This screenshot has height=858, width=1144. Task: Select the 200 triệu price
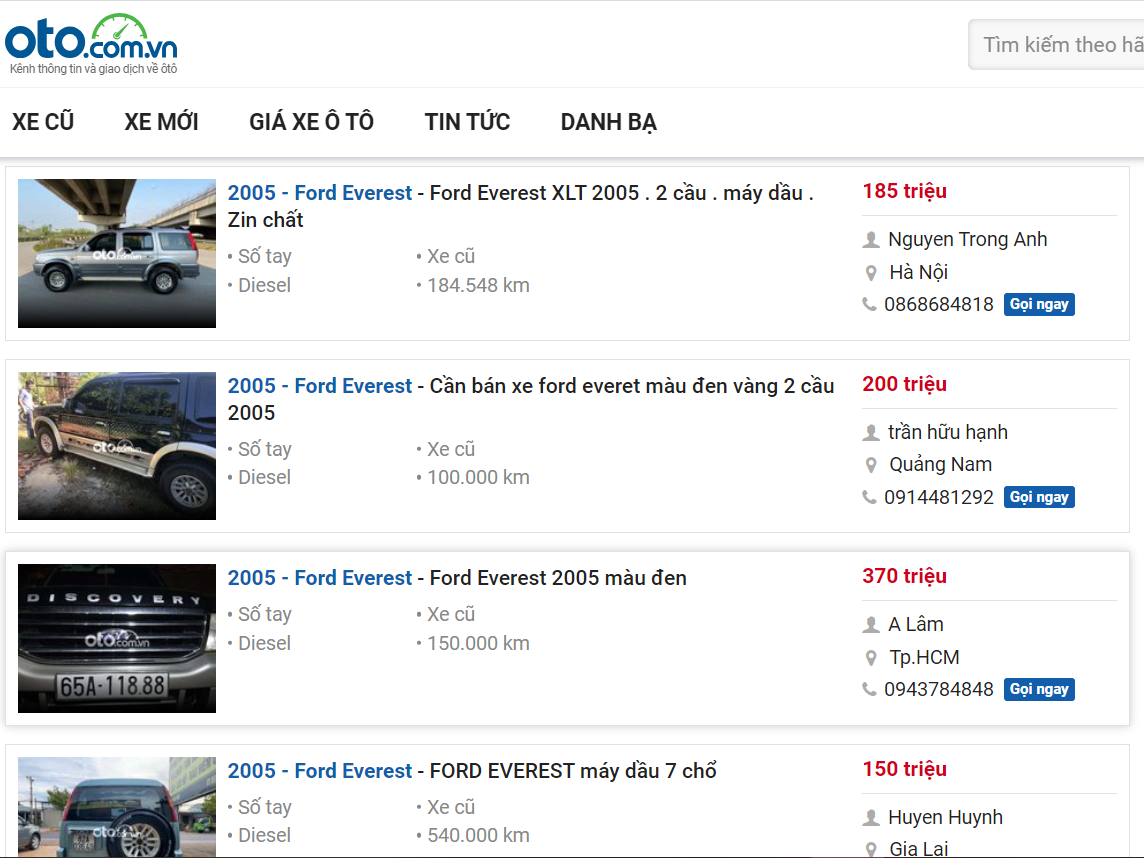pyautogui.click(x=905, y=384)
